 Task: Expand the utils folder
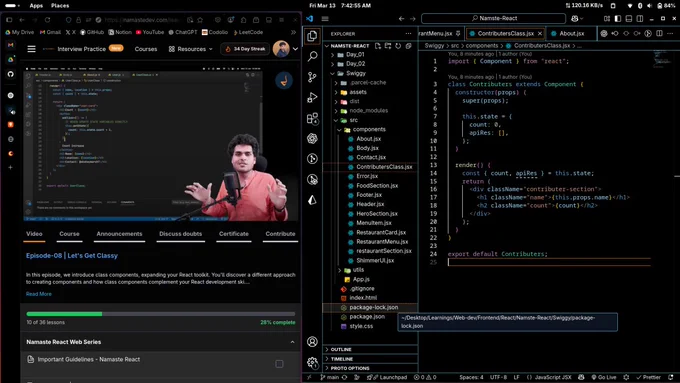pos(371,270)
